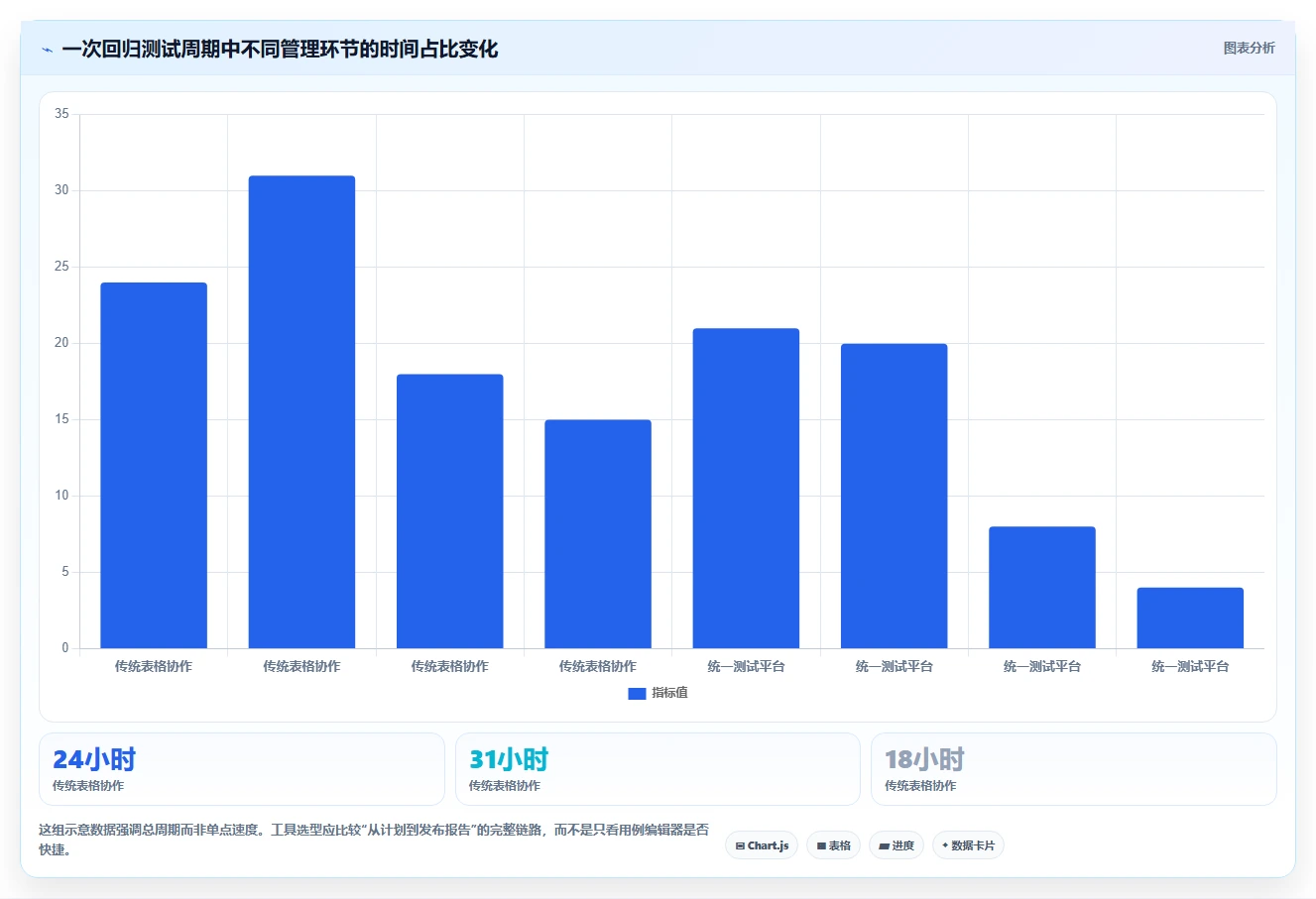The width and height of the screenshot is (1316, 899).
Task: Click the chart title 一次回归测试周期中不同管理环节的时间占比变化
Action: [x=280, y=50]
